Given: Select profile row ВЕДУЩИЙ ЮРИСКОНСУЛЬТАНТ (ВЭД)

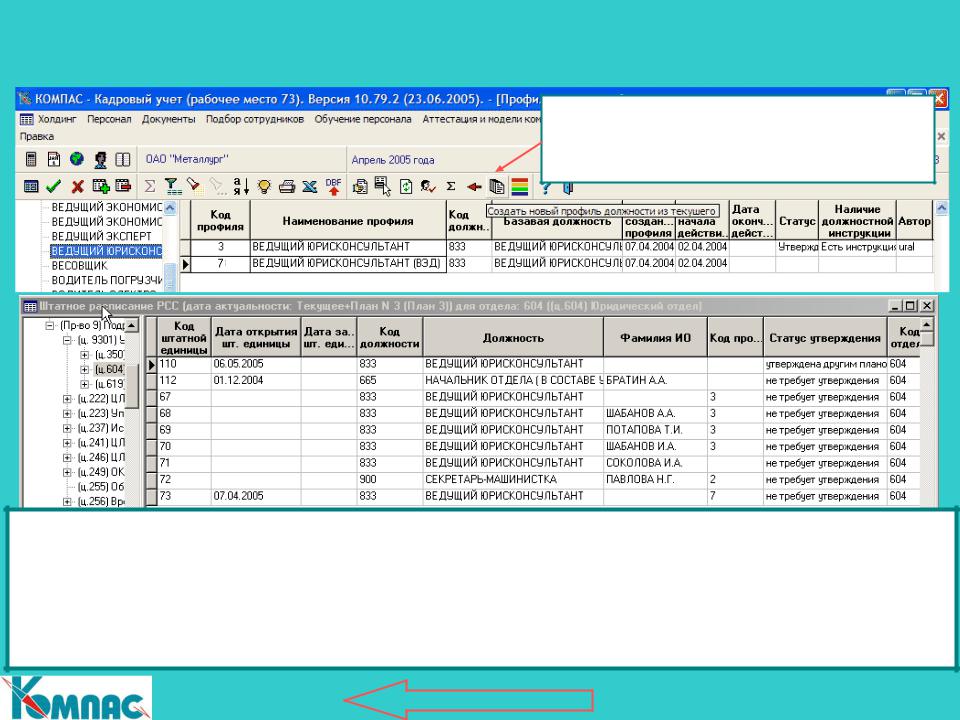Looking at the screenshot, I should coord(346,263).
